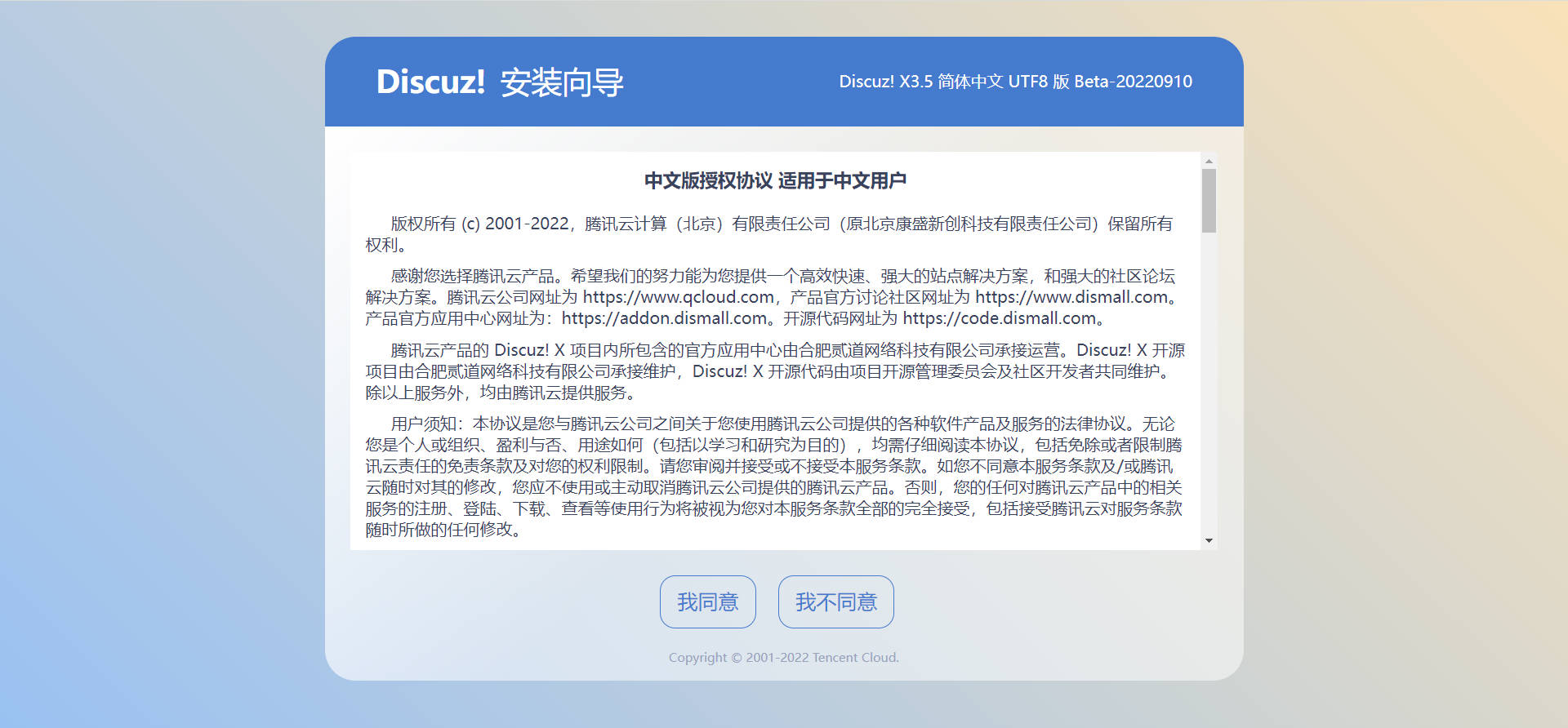Click the URL https://addon.dismall.com in the agreement
Screen dimensions: 1568x728
coord(664,318)
